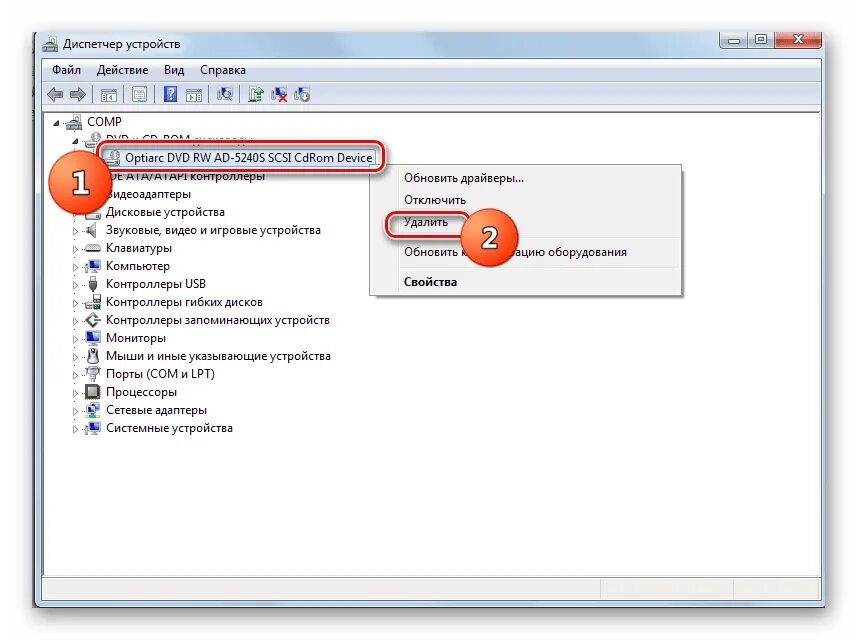Expand the Звуковые, видео и игровые устройства node
Screen dimensions: 857x640
(75, 231)
